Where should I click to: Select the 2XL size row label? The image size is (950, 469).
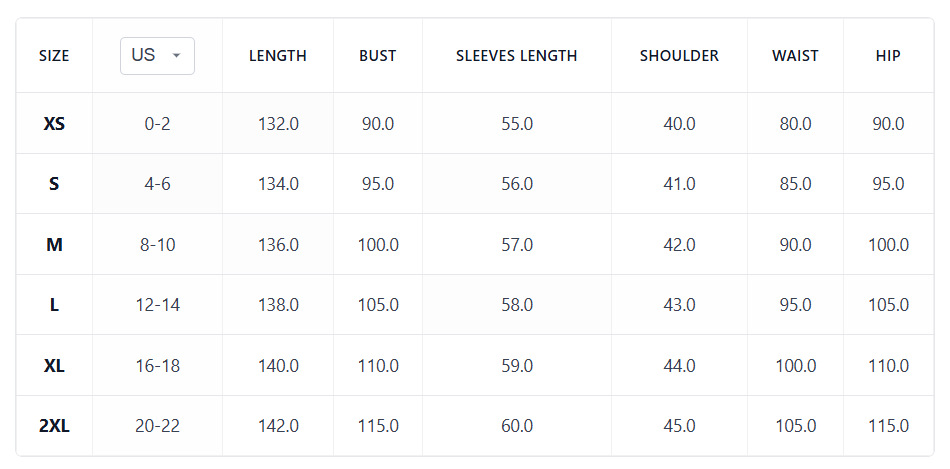(x=54, y=427)
